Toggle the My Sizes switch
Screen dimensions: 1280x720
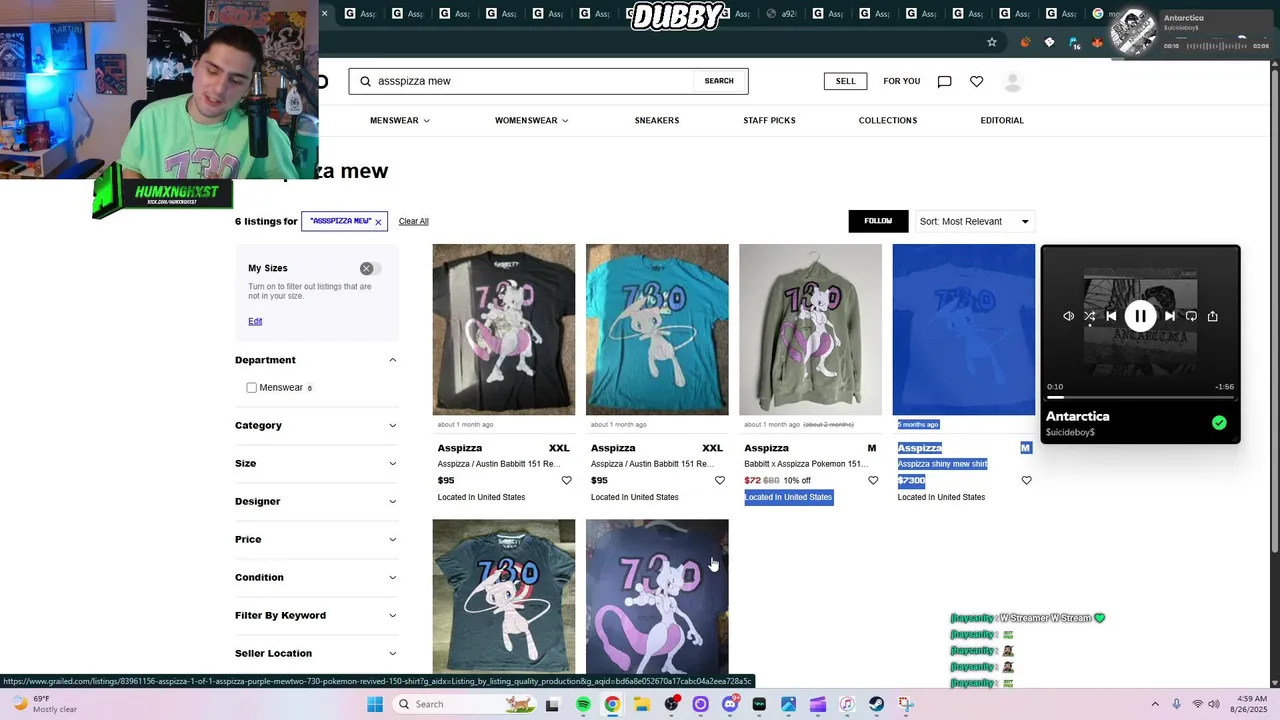[x=370, y=268]
